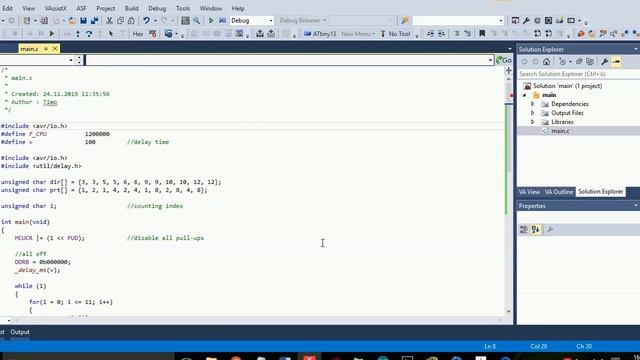The width and height of the screenshot is (640, 360).
Task: Expand the Output Files node
Action: pyautogui.click(x=532, y=113)
